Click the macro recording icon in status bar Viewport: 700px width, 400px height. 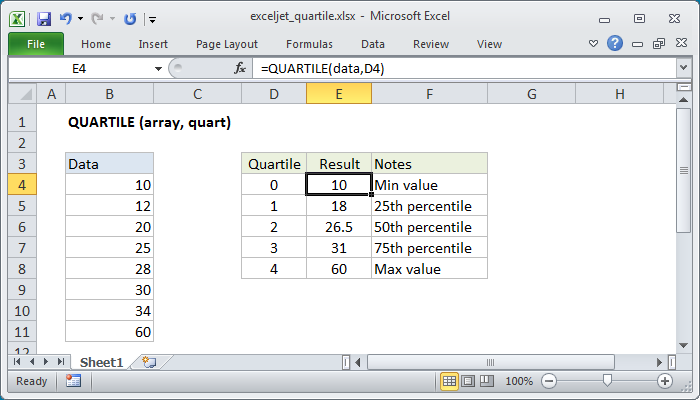pyautogui.click(x=73, y=381)
